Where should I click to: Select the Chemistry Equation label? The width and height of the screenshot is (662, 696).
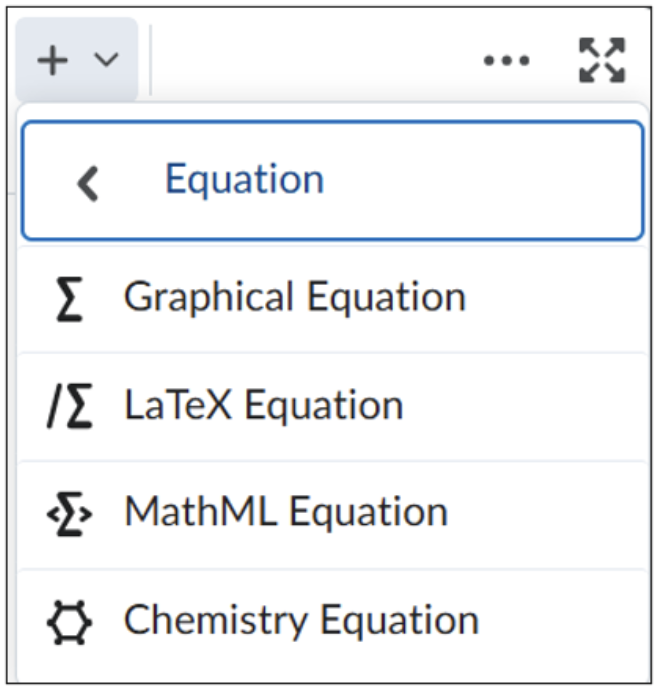302,621
